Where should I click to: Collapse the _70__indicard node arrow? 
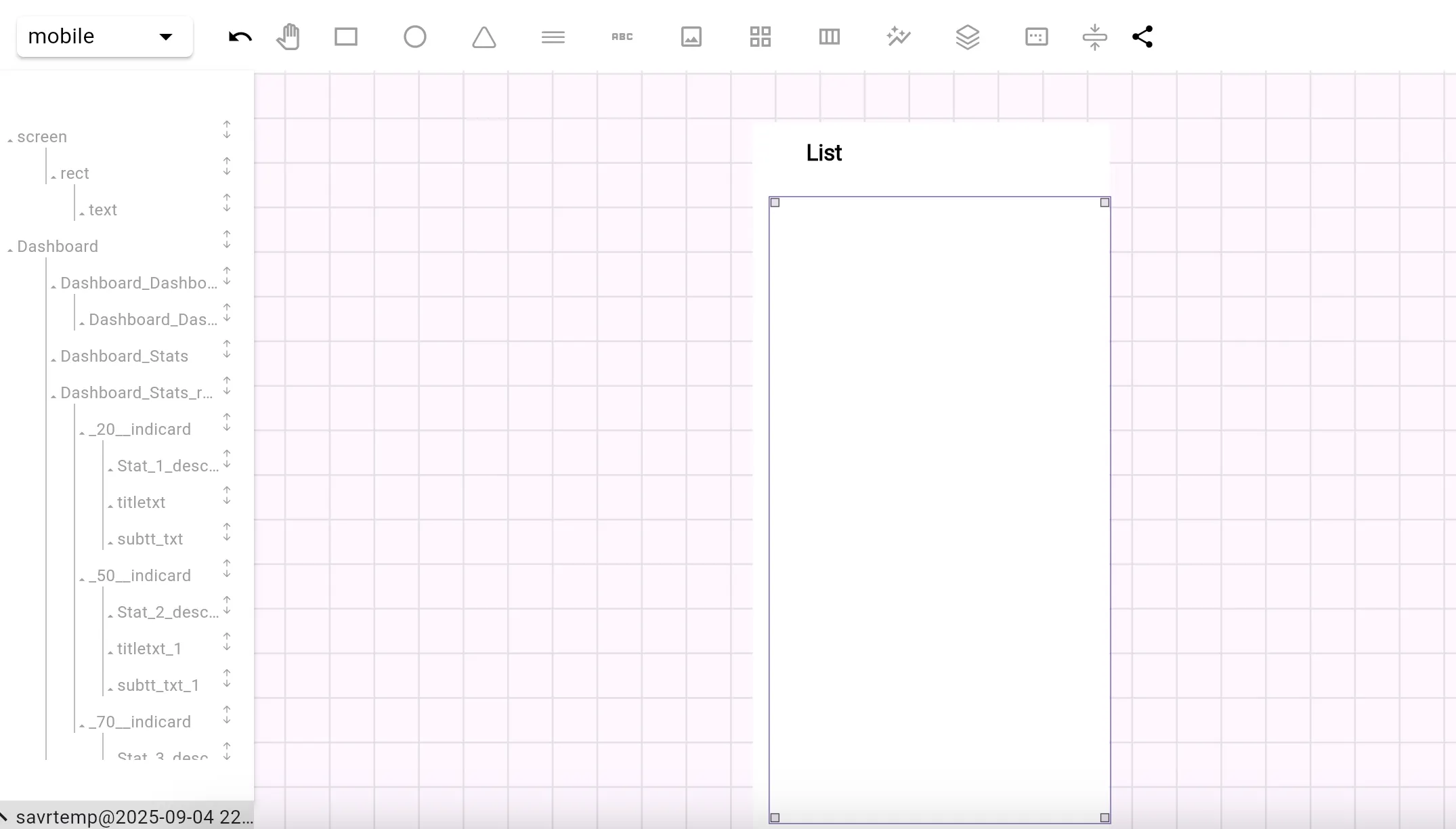[82, 725]
